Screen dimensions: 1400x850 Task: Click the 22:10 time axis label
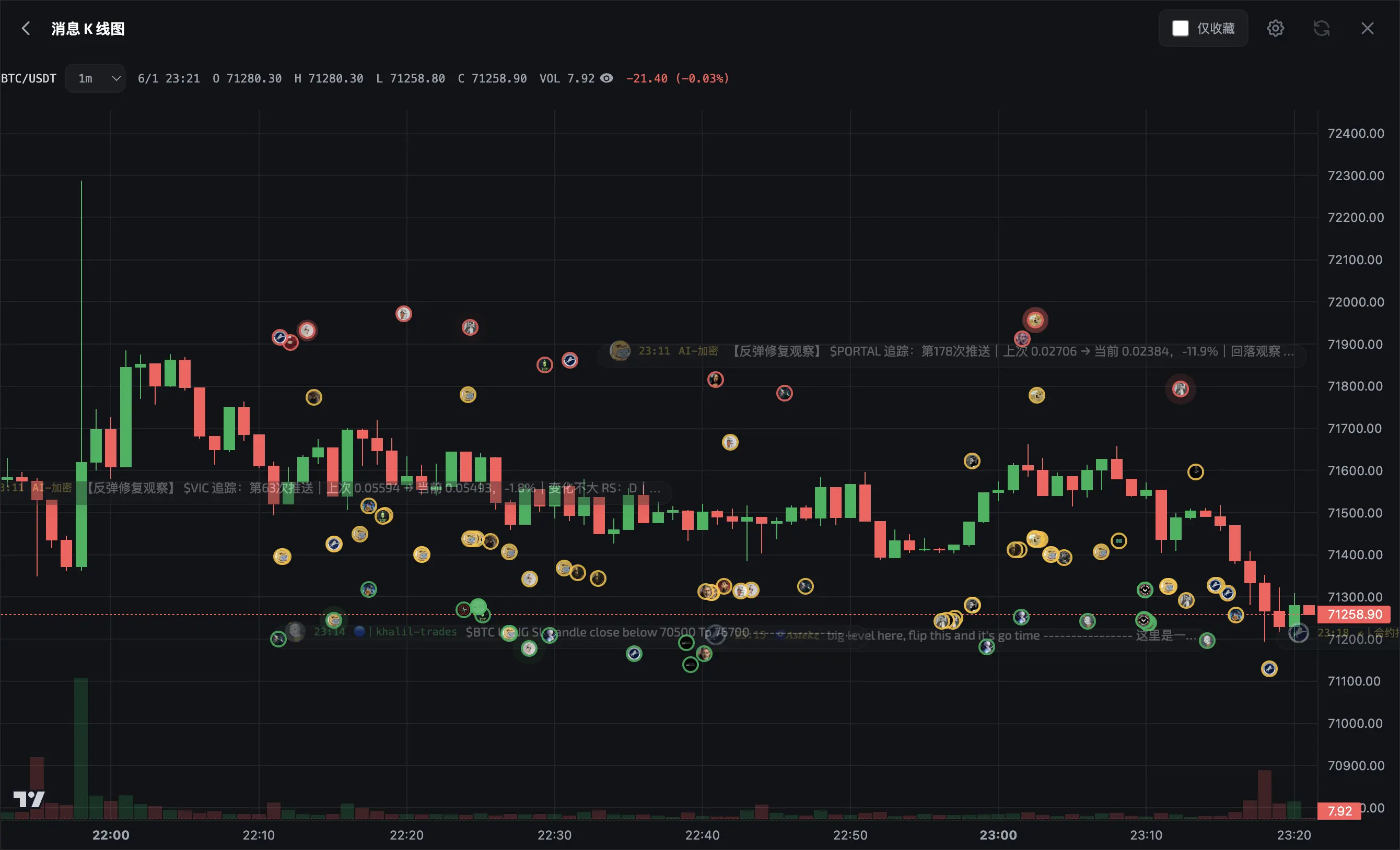(259, 835)
